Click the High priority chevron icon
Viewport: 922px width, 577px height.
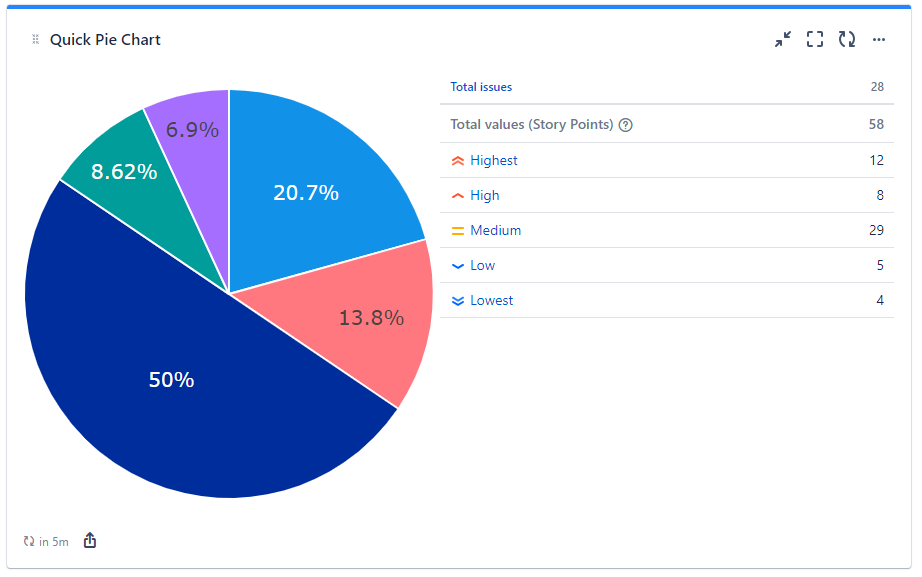click(458, 195)
